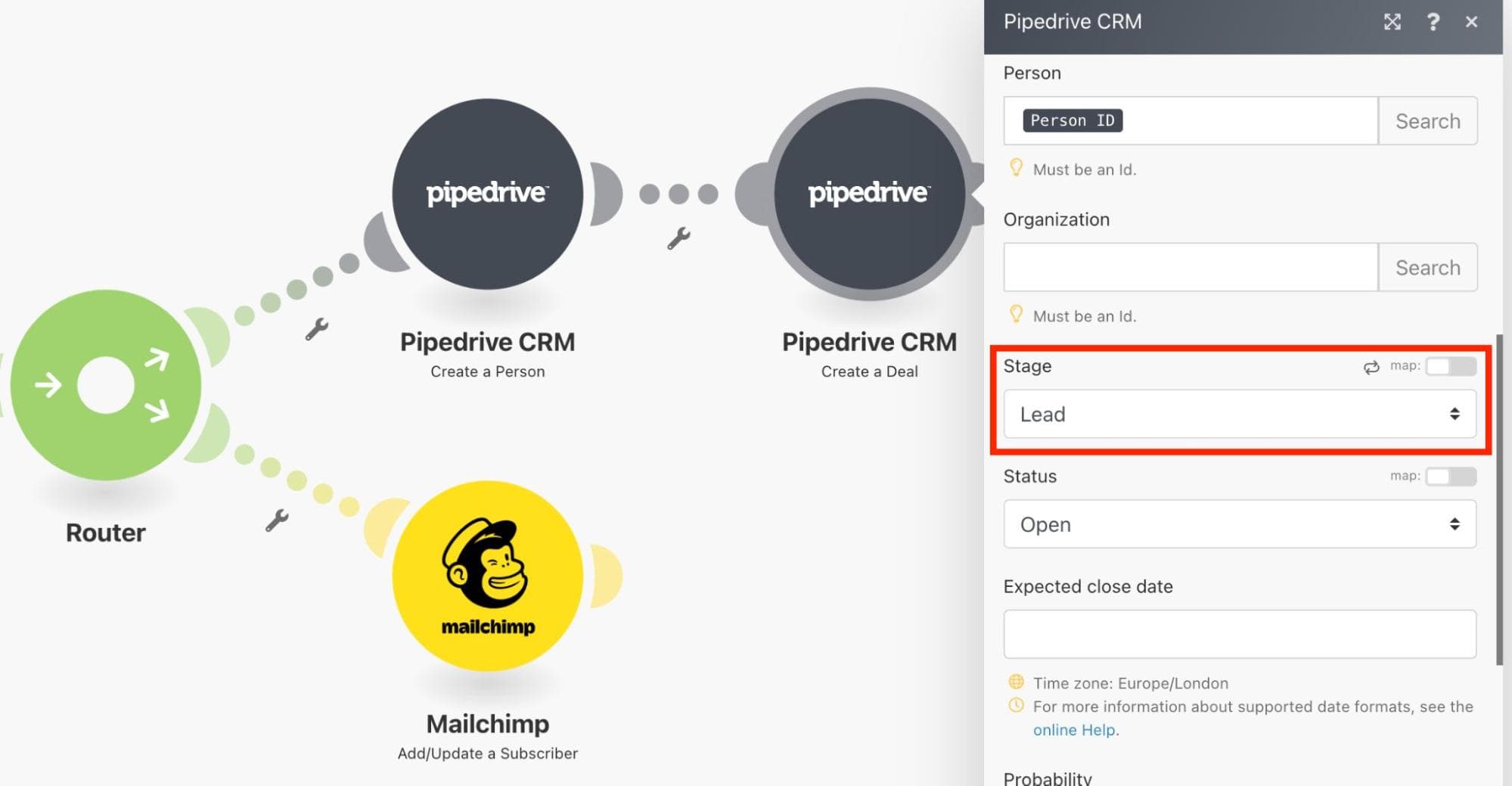The width and height of the screenshot is (1512, 786).
Task: Click the Expected close date field
Action: click(1239, 634)
